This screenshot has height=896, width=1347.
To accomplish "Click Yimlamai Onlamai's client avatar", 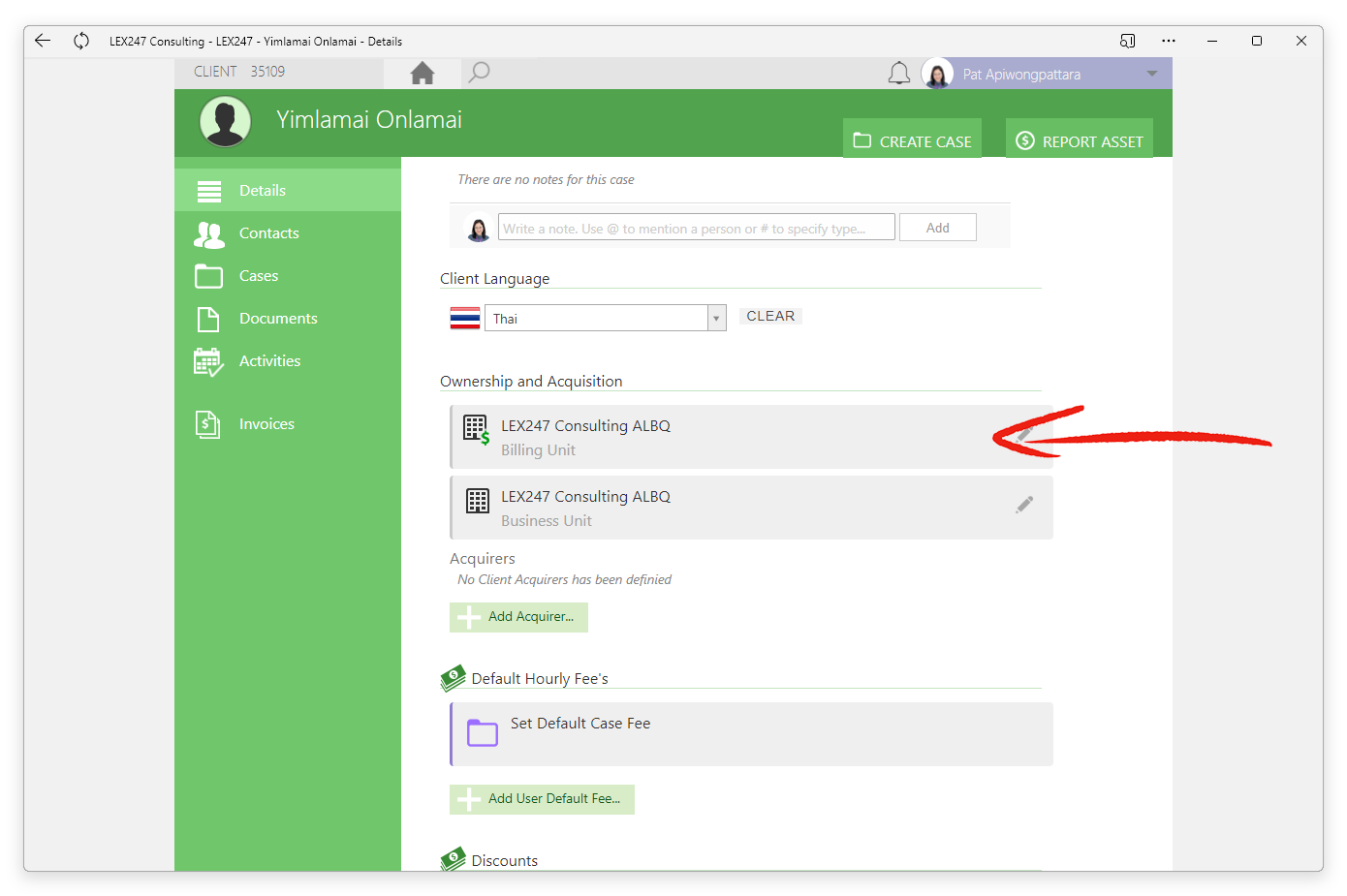I will click(225, 122).
